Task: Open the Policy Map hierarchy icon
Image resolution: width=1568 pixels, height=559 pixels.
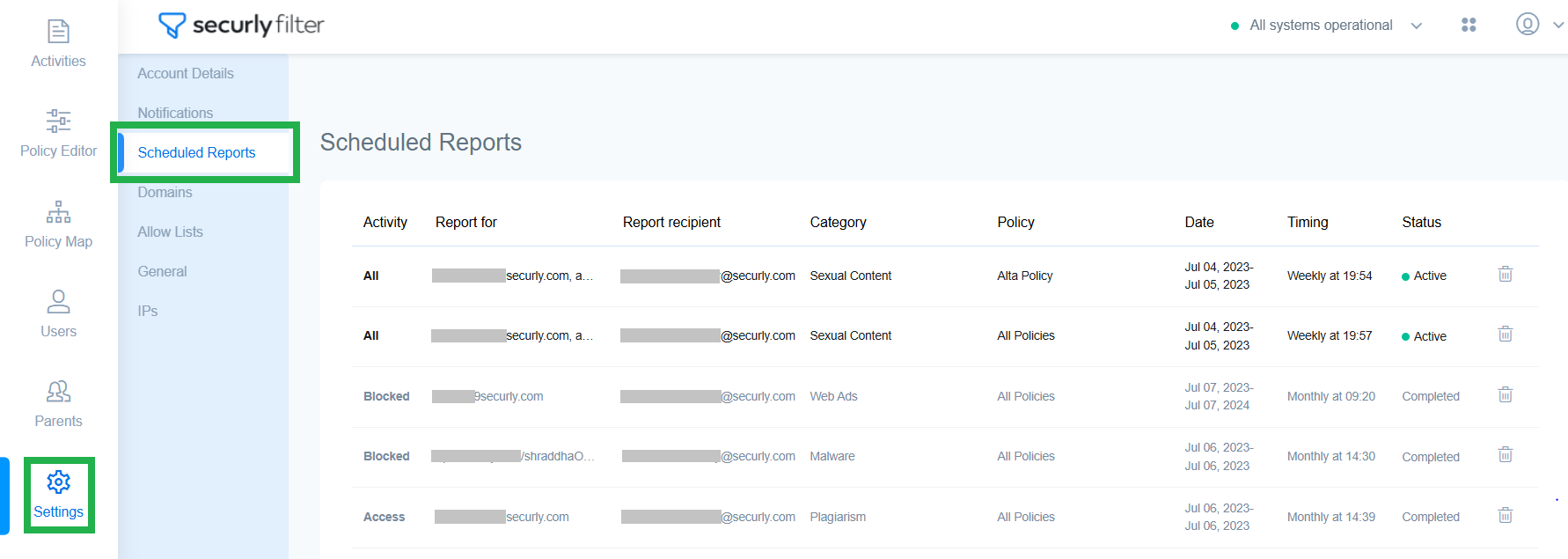Action: pyautogui.click(x=58, y=211)
